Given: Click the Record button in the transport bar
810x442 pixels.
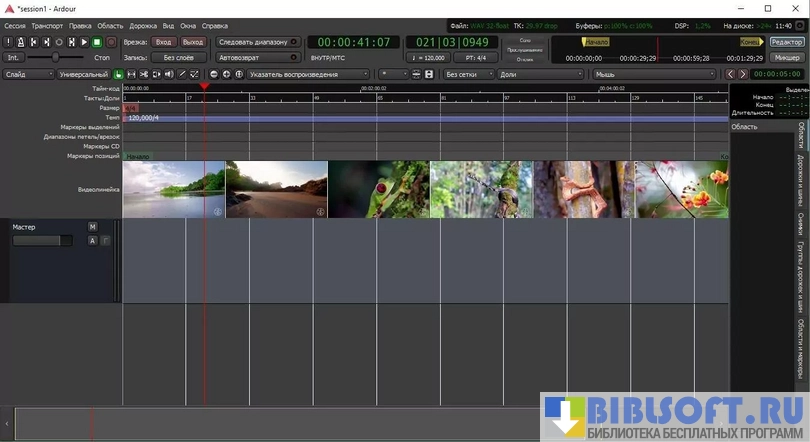Looking at the screenshot, I should click(109, 42).
